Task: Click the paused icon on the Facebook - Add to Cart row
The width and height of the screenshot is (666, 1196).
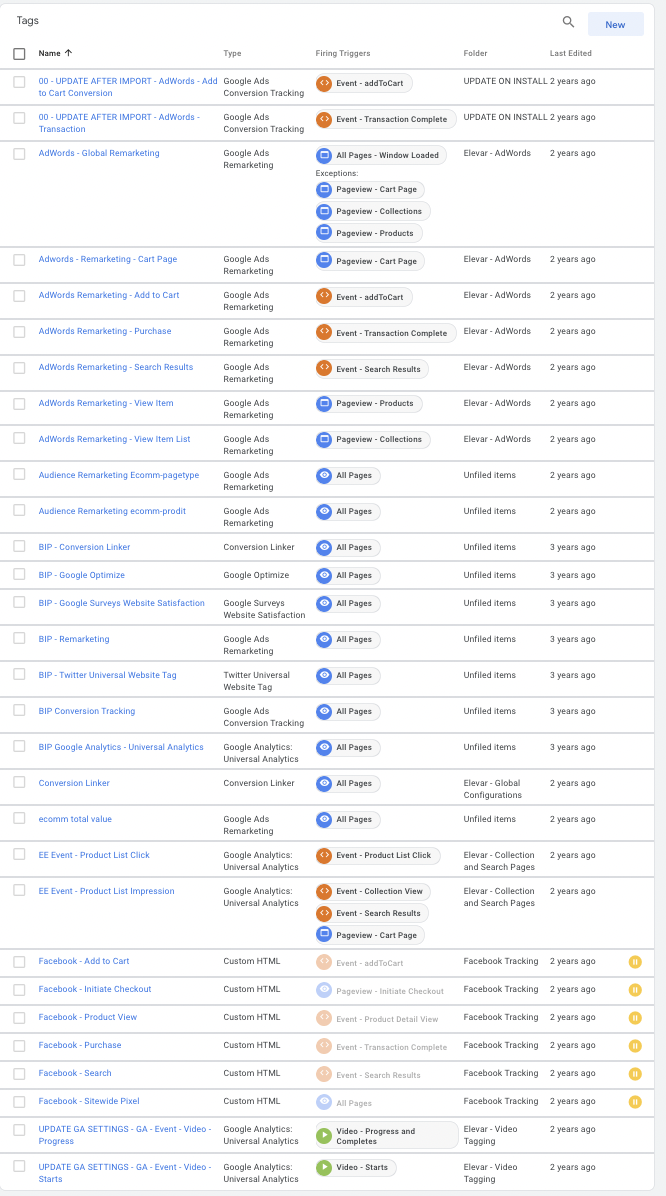Action: click(635, 962)
